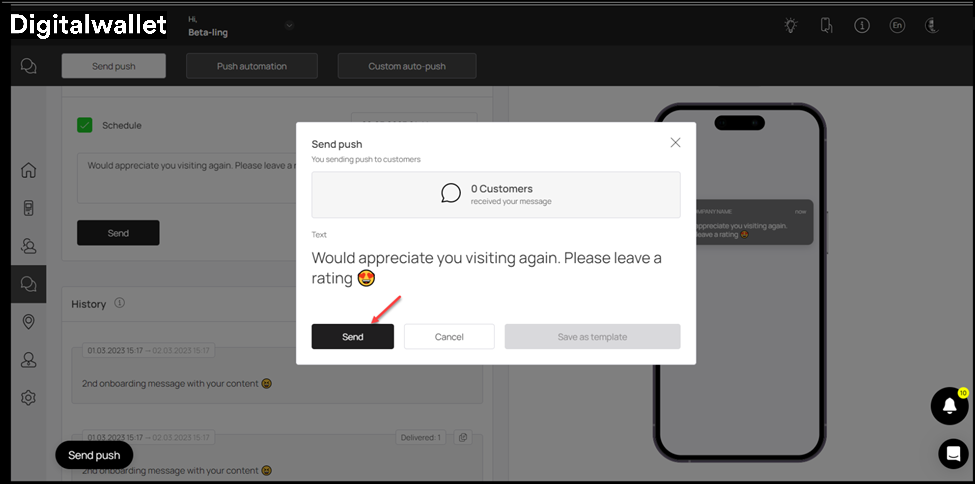The height and width of the screenshot is (484, 975).
Task: Copy the delivered history message icon
Action: click(x=463, y=438)
